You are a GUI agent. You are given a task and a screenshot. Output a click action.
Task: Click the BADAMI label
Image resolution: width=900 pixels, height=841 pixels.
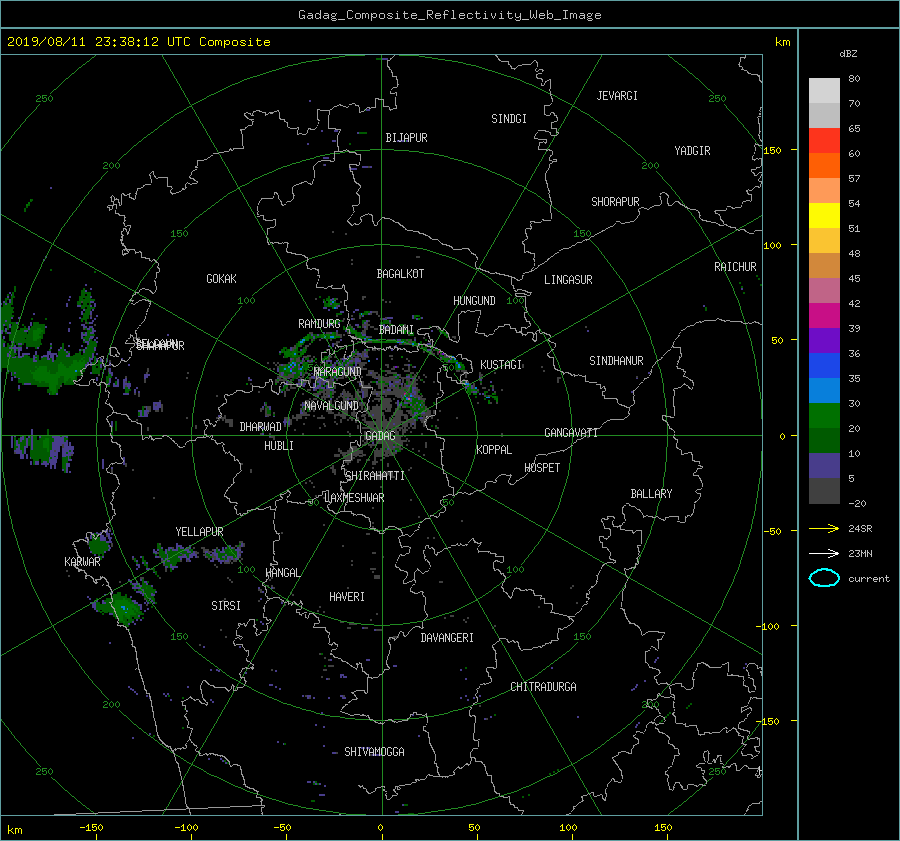pyautogui.click(x=396, y=330)
